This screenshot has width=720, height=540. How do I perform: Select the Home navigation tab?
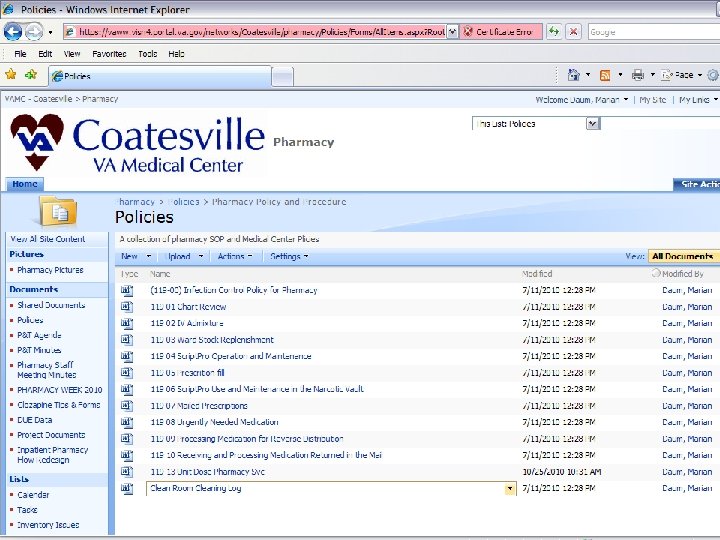click(25, 184)
